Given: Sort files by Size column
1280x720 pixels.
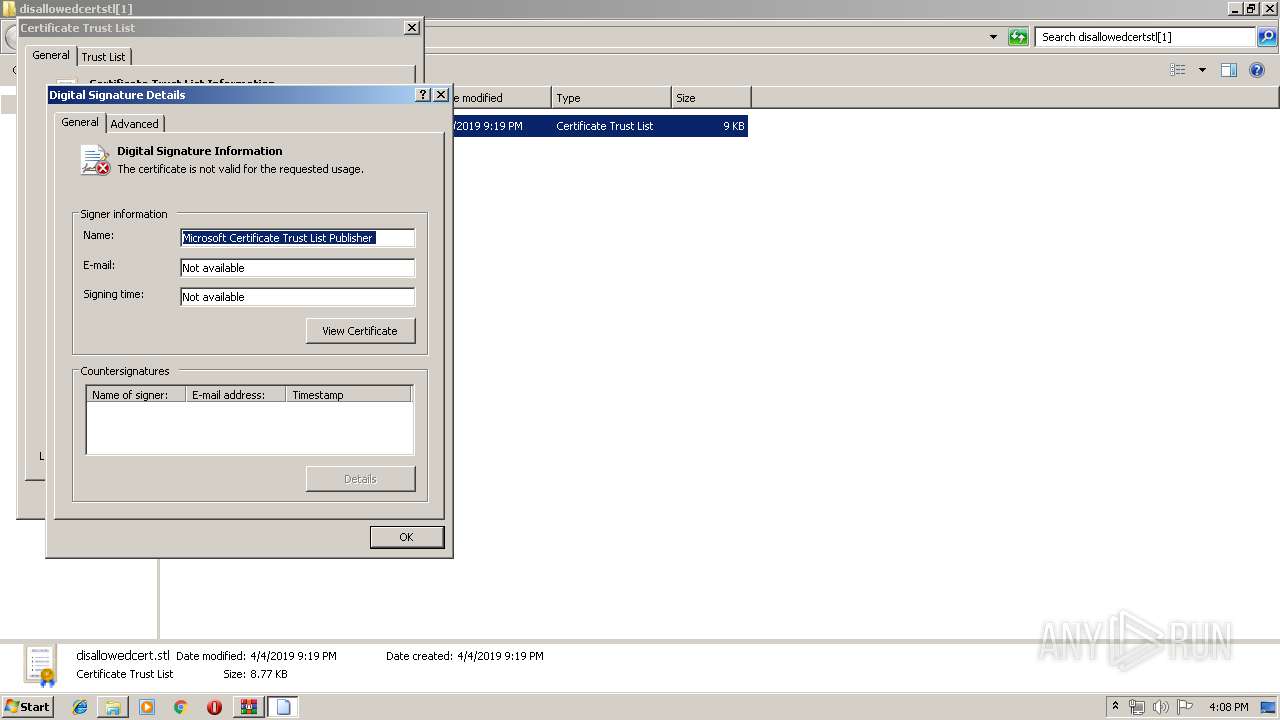Looking at the screenshot, I should point(711,98).
